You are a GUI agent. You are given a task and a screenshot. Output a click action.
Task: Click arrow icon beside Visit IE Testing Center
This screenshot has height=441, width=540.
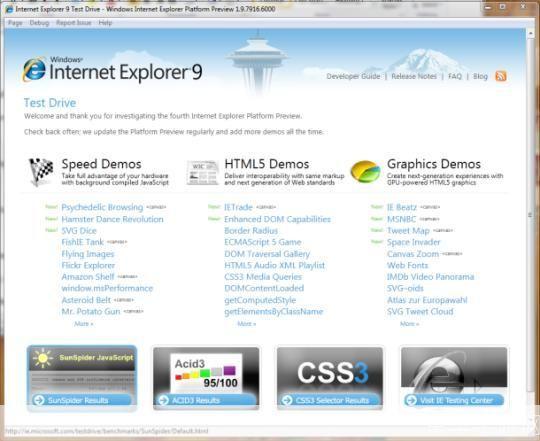tap(411, 400)
